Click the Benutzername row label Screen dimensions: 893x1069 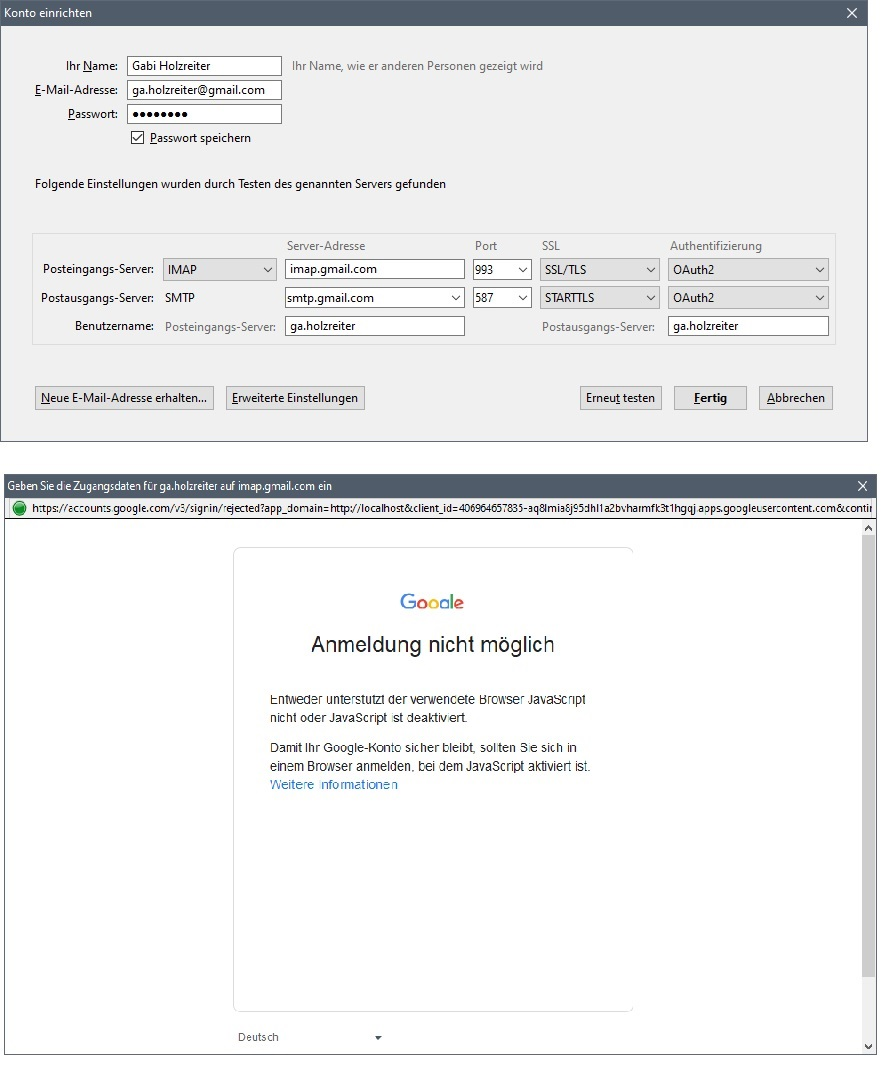click(x=115, y=326)
